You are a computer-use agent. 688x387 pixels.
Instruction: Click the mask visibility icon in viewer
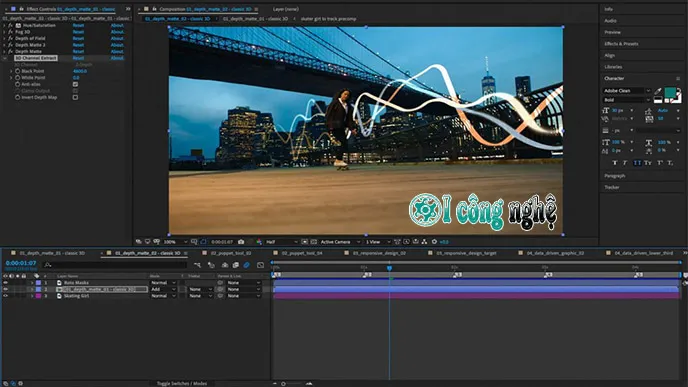[203, 242]
